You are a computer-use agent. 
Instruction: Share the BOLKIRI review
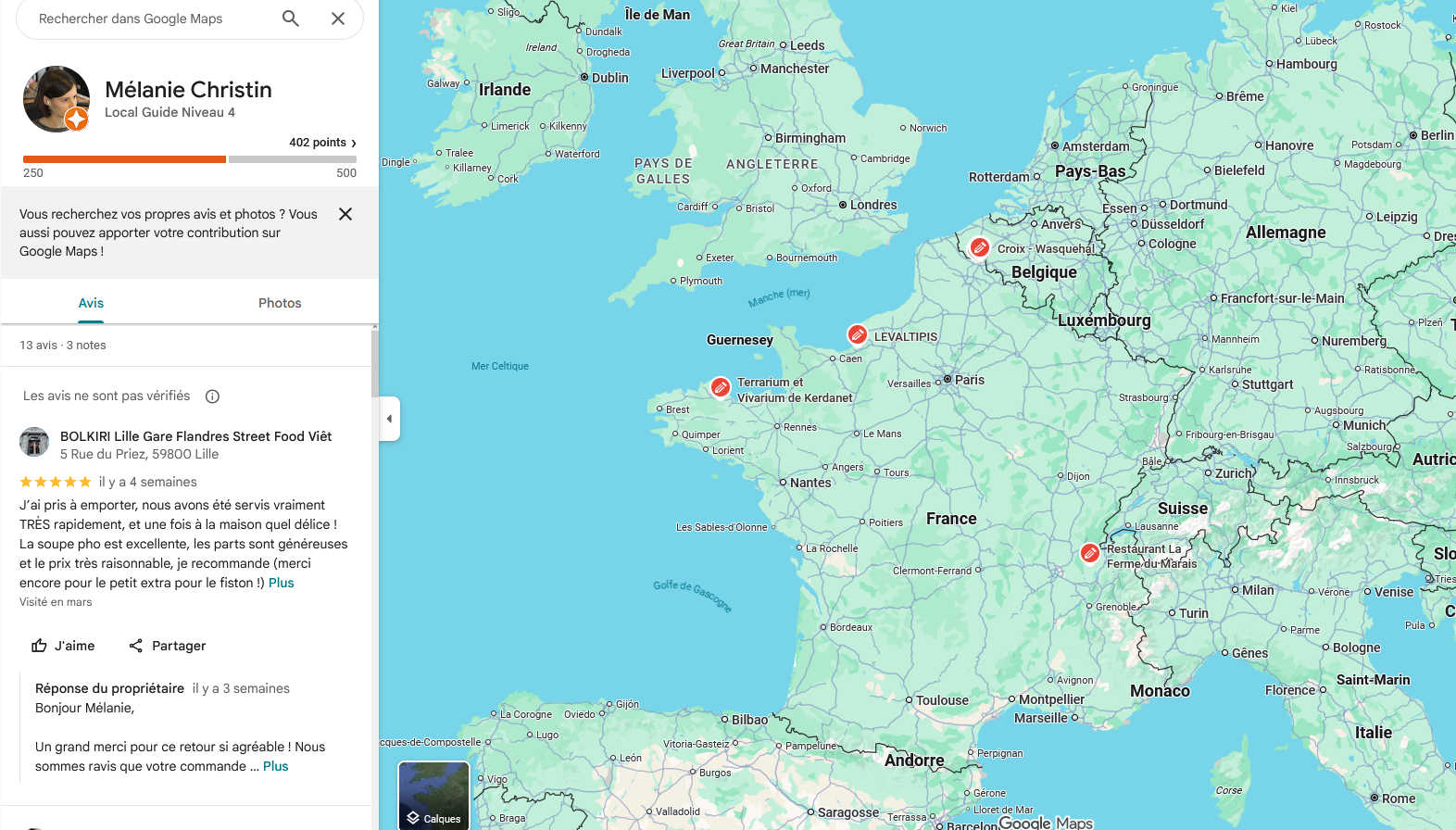coord(168,646)
